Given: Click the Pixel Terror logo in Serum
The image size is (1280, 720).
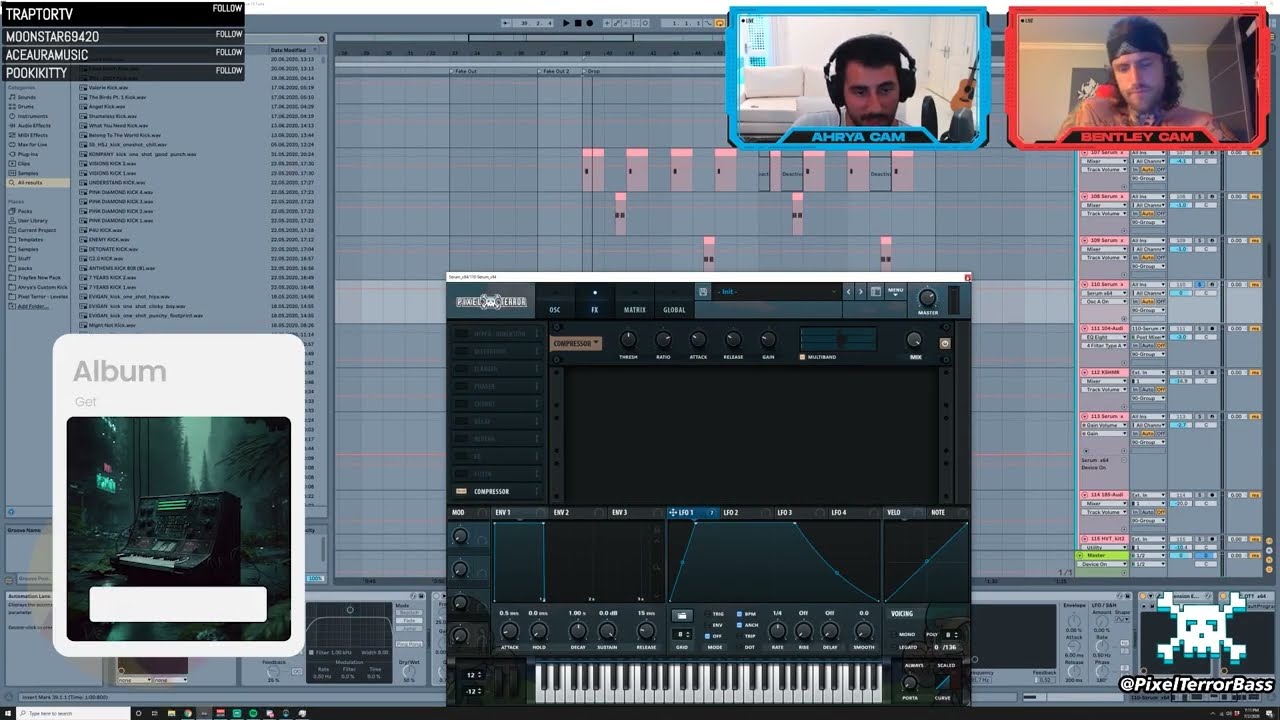Looking at the screenshot, I should 491,301.
